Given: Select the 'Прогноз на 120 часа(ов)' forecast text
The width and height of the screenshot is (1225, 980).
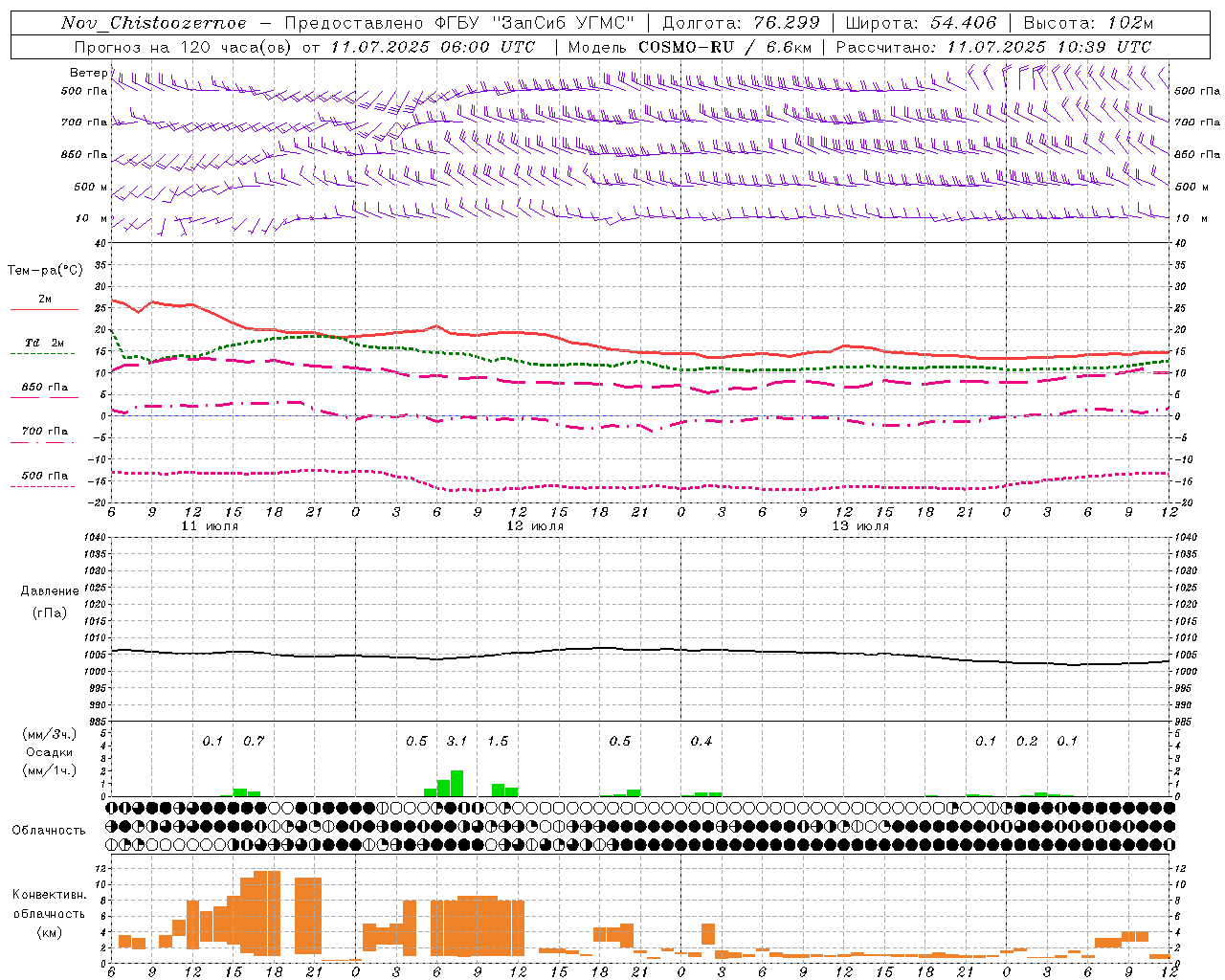Looking at the screenshot, I should tap(185, 47).
